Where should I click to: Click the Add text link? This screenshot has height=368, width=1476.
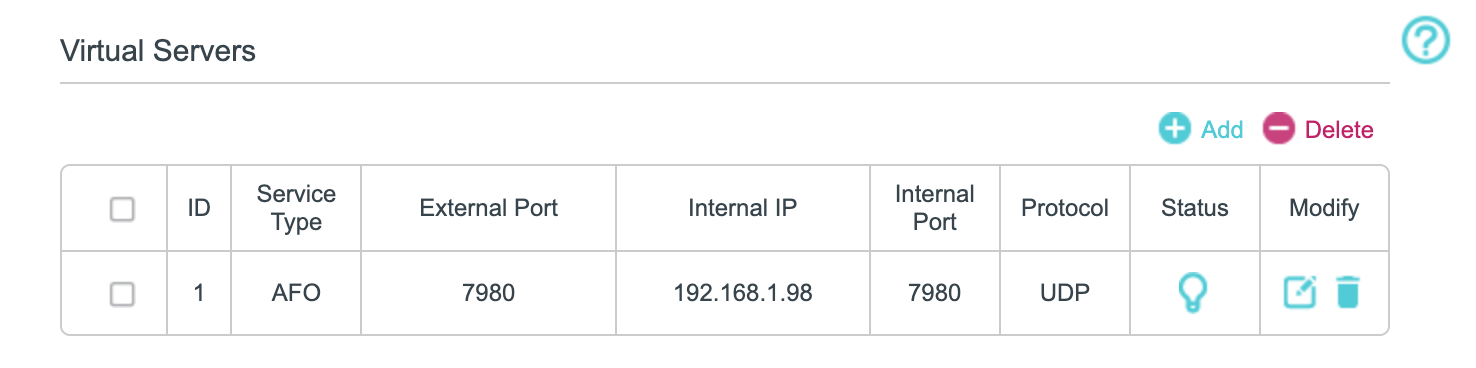click(1222, 130)
